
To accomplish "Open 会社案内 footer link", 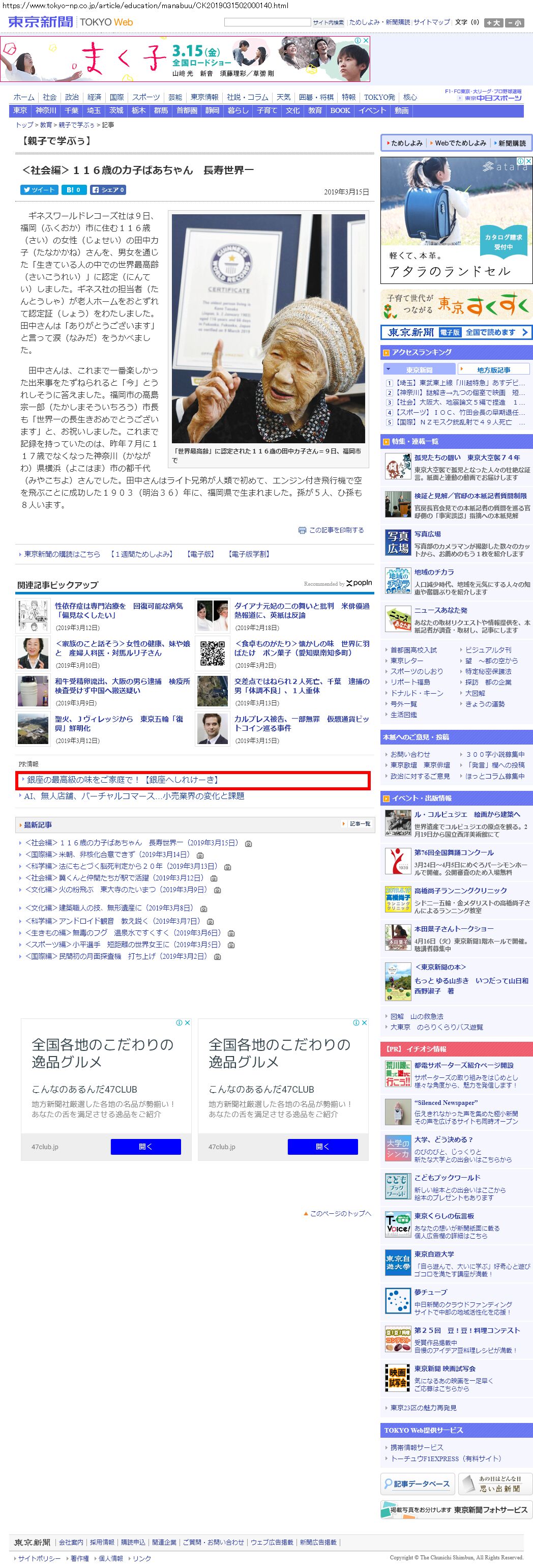I will [x=71, y=1543].
